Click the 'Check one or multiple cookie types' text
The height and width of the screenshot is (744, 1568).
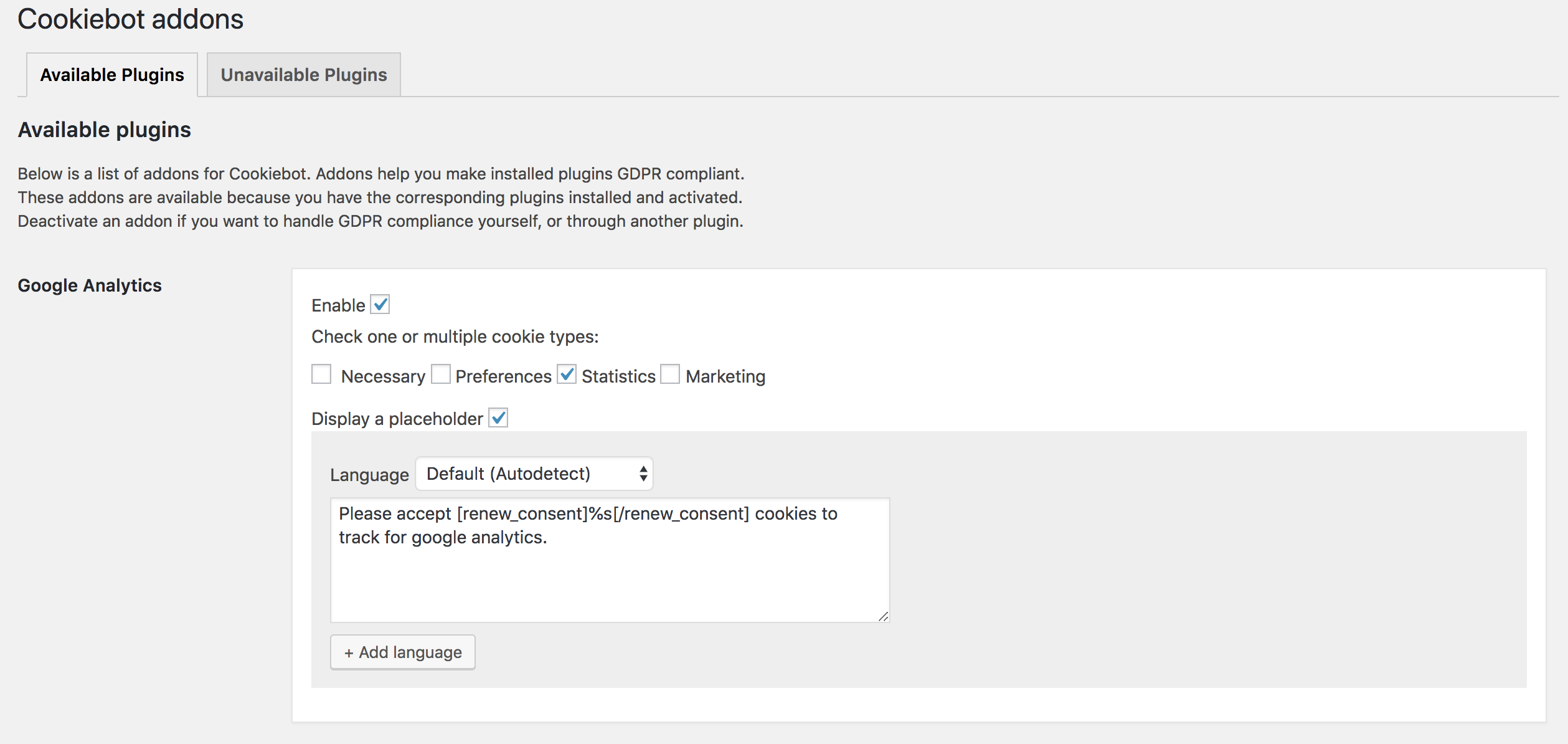click(x=455, y=337)
